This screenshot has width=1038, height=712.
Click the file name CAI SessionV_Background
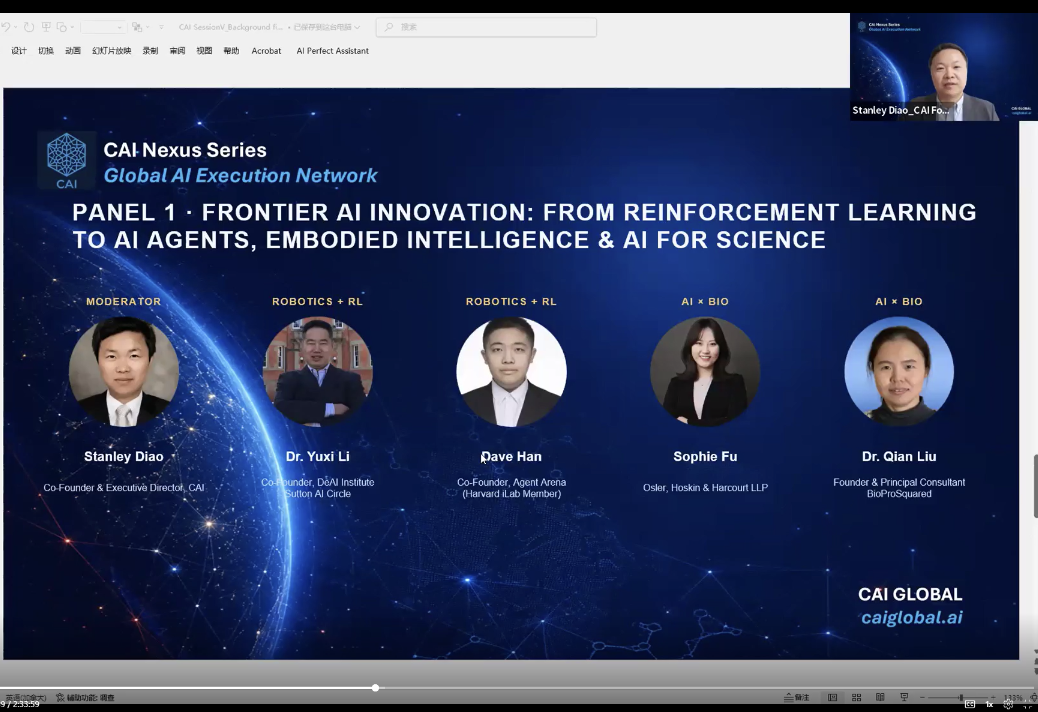[230, 27]
